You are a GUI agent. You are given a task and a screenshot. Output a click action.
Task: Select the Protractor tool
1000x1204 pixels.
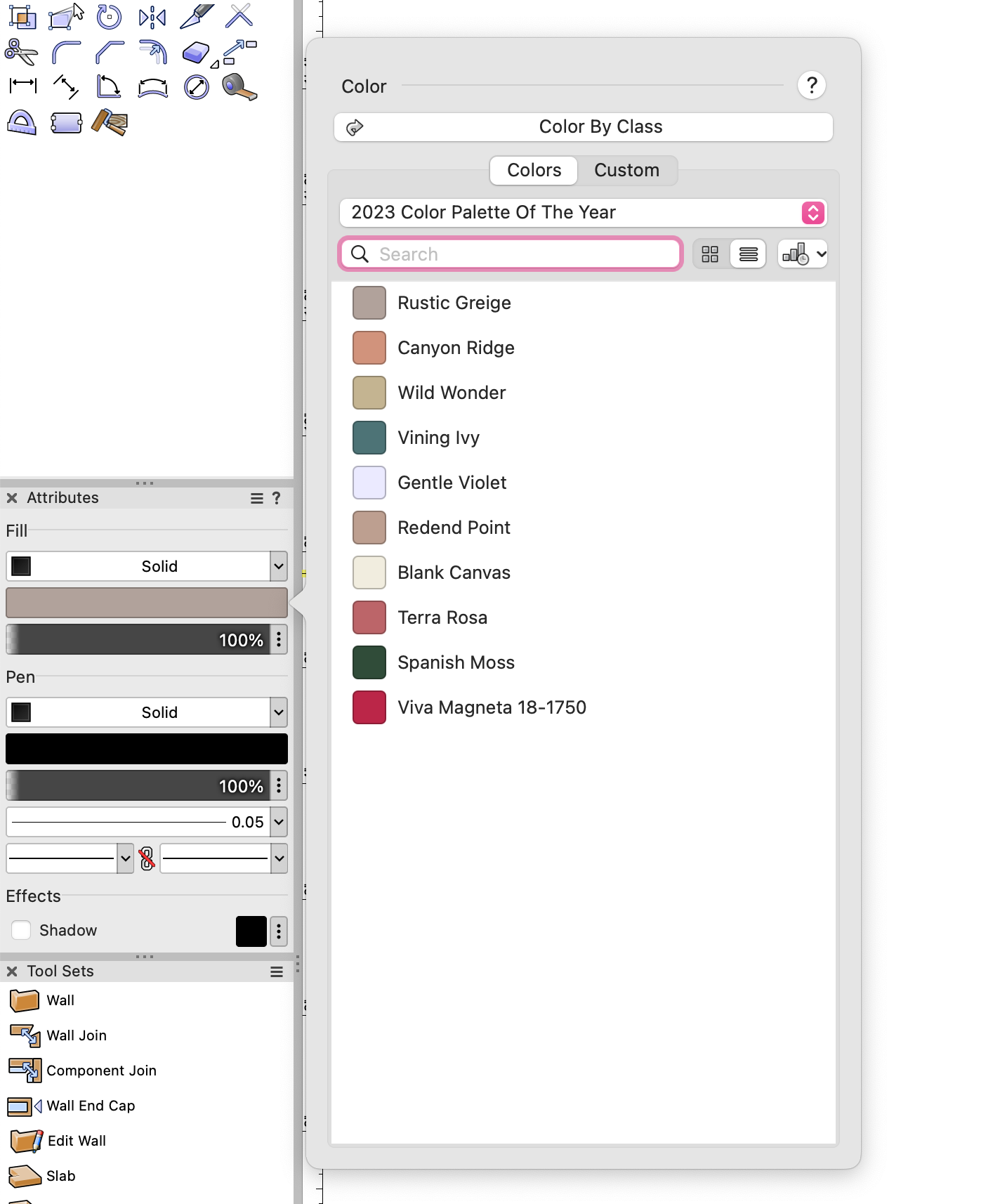[22, 123]
